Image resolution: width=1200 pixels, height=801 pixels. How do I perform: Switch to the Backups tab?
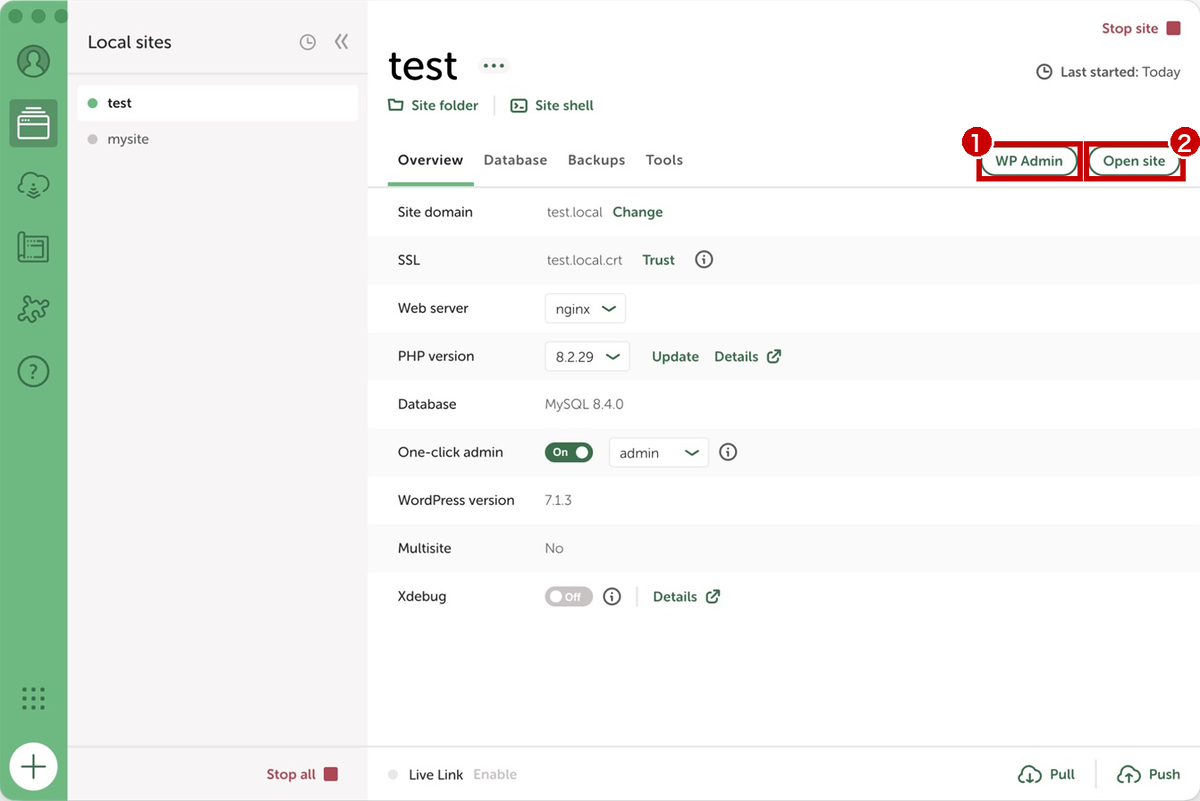pos(596,160)
